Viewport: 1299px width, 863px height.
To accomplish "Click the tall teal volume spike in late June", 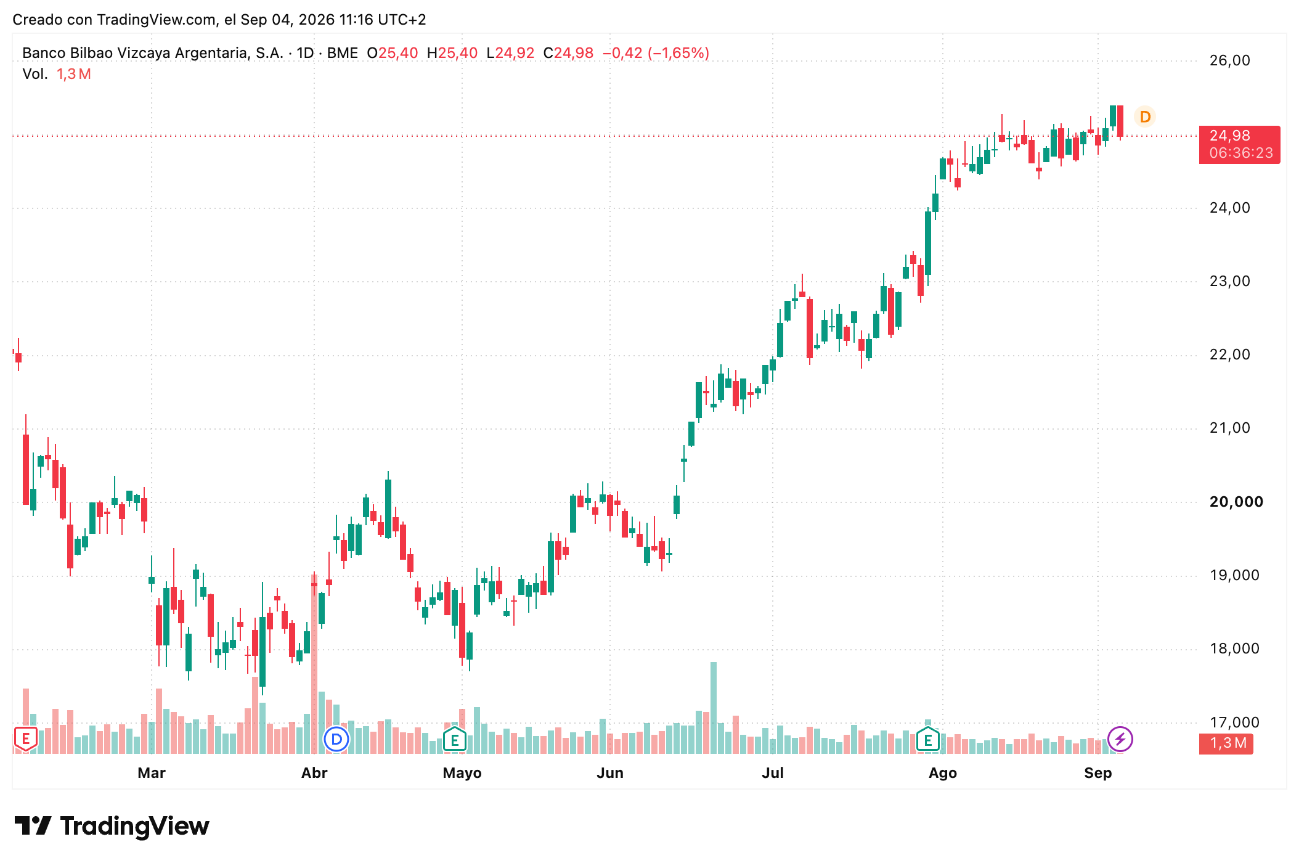I will (x=713, y=707).
